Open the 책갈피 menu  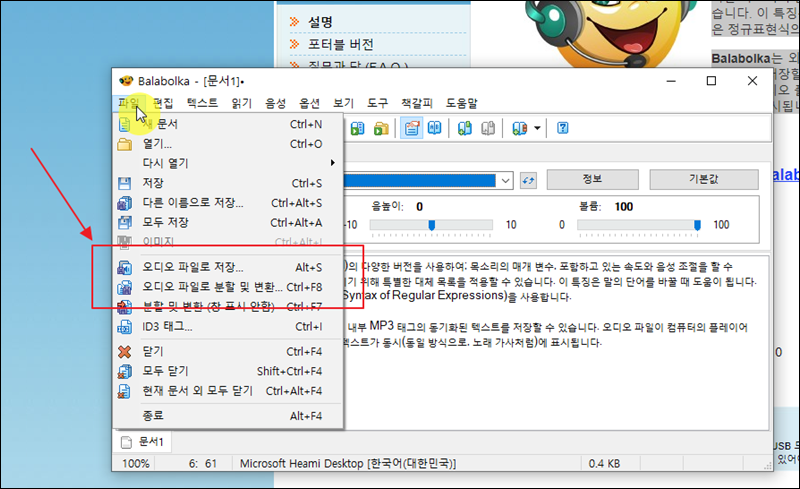pyautogui.click(x=417, y=103)
